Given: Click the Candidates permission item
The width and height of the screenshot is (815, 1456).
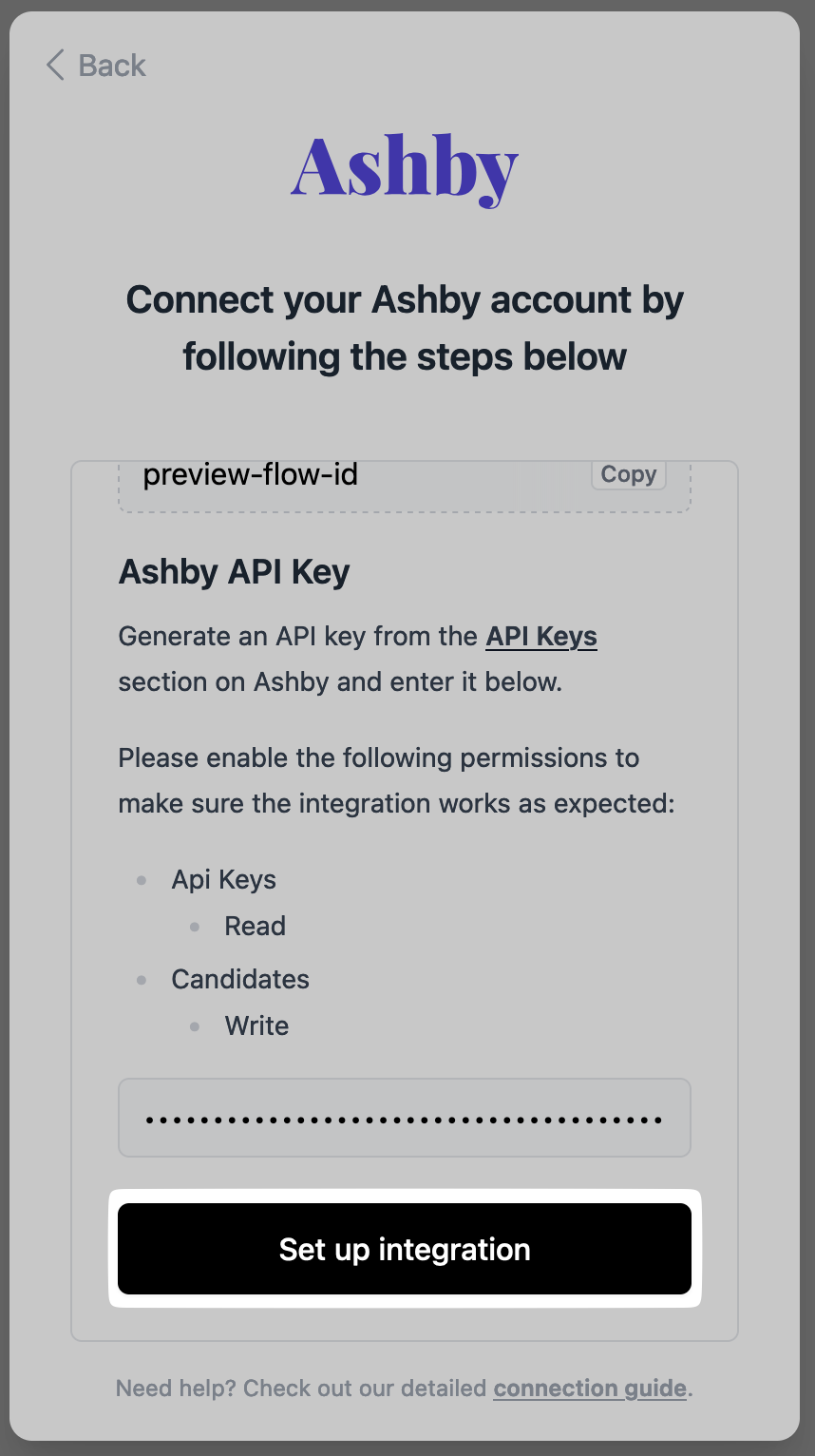Looking at the screenshot, I should (240, 980).
